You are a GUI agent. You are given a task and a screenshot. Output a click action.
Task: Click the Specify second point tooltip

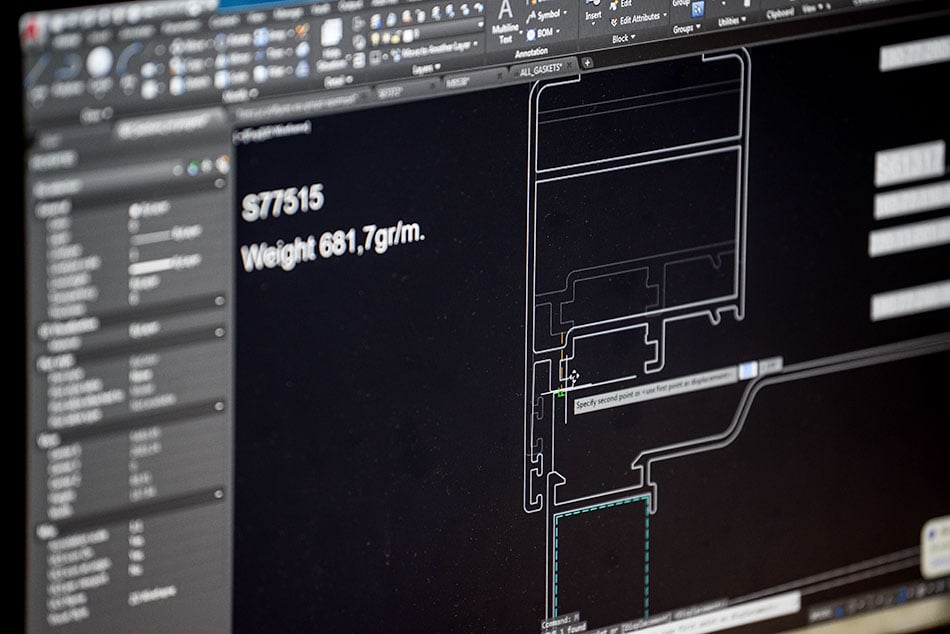coord(654,390)
